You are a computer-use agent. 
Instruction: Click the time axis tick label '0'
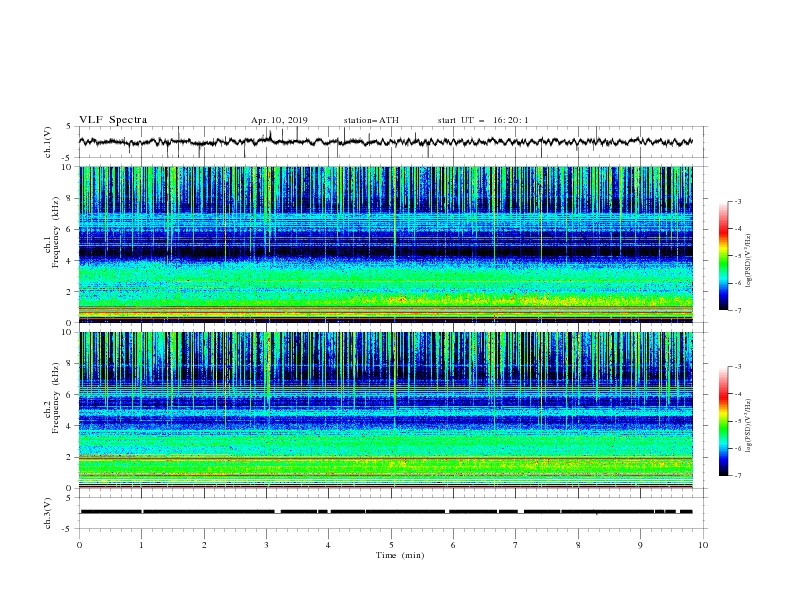[79, 545]
